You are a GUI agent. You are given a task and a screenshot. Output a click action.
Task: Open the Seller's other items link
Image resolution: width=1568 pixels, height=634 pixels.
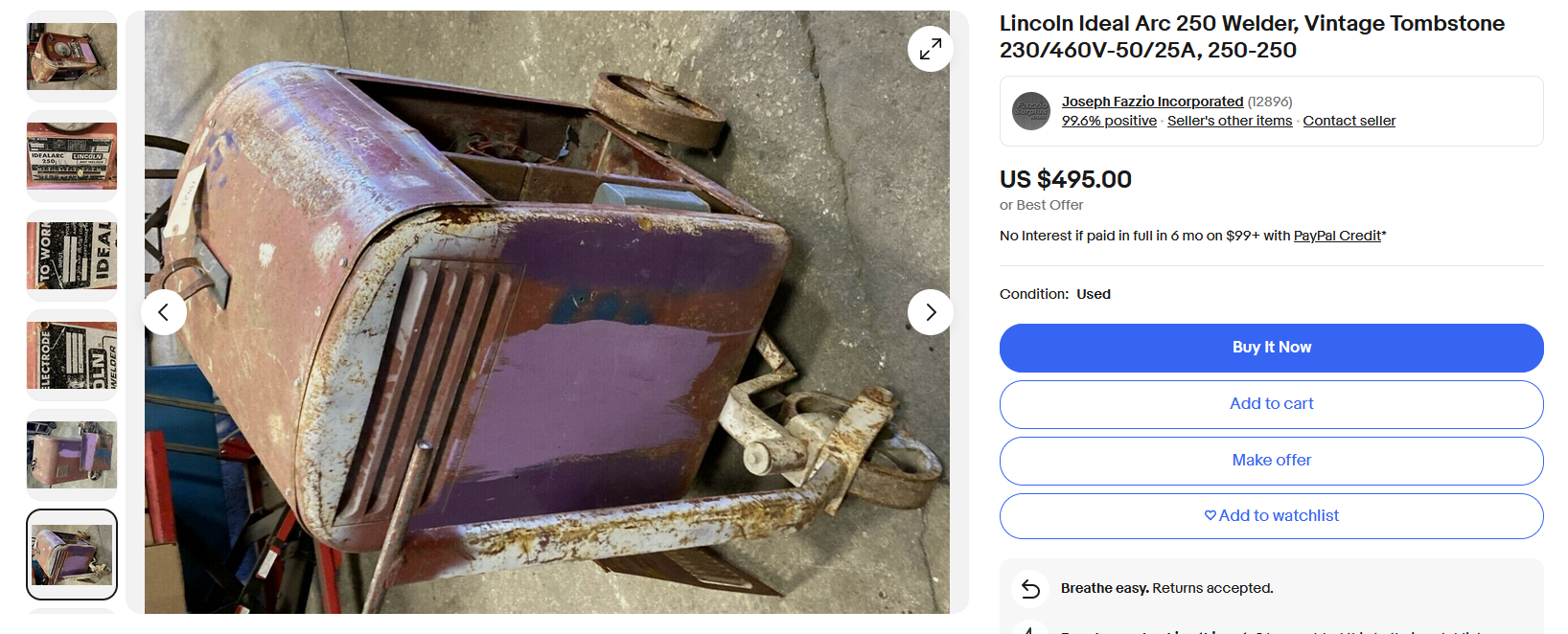coord(1230,121)
